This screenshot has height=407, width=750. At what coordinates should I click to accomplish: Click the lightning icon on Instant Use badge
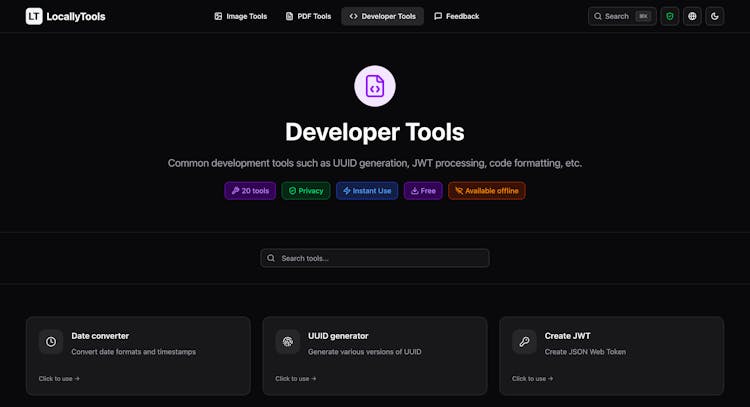[x=347, y=191]
